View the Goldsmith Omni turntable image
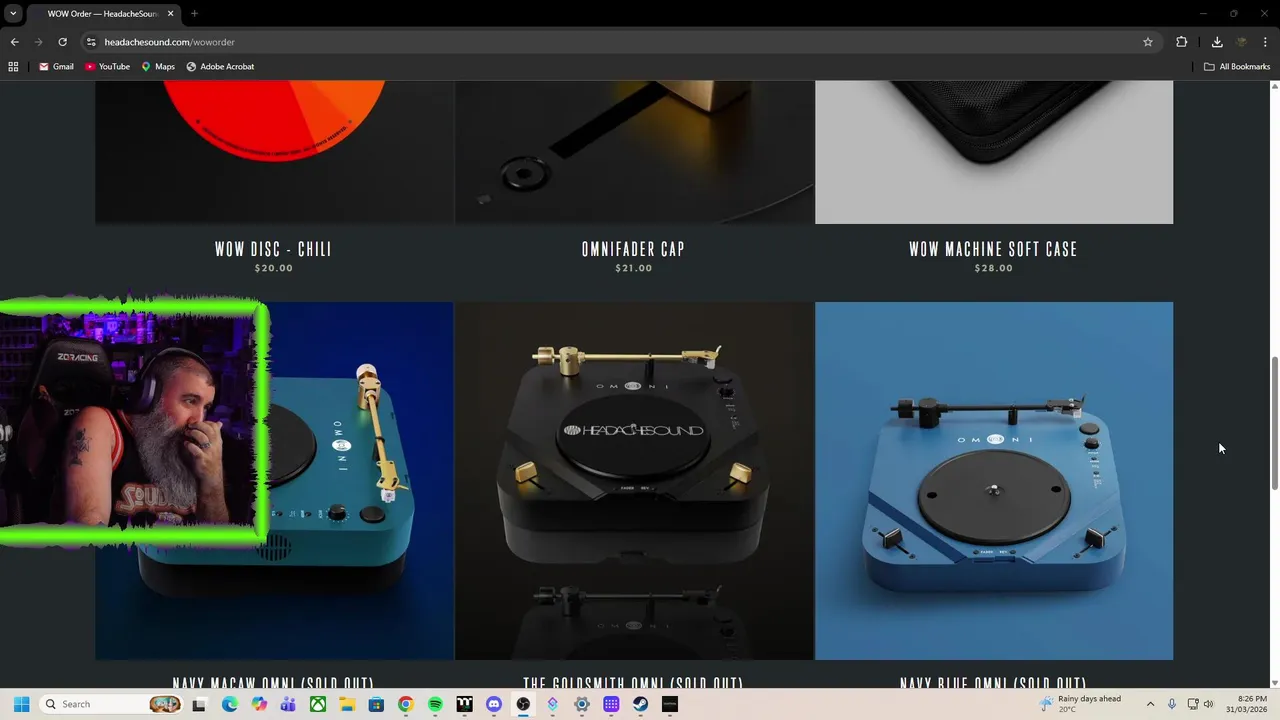Screen dimensions: 1280x720 pos(634,481)
